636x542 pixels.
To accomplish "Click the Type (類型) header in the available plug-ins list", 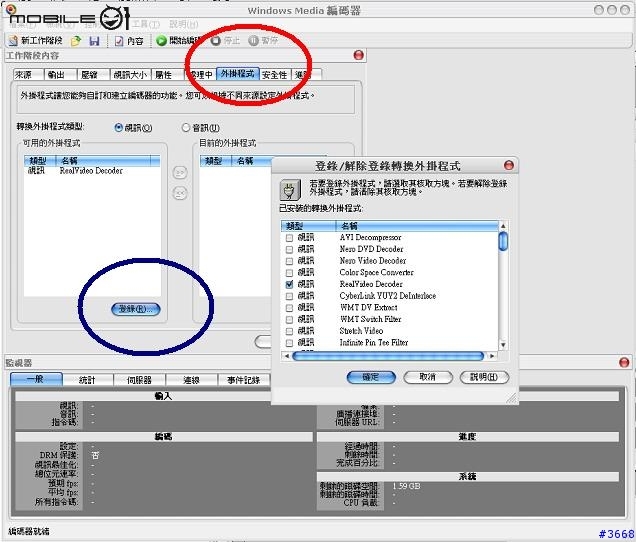I will pos(40,161).
